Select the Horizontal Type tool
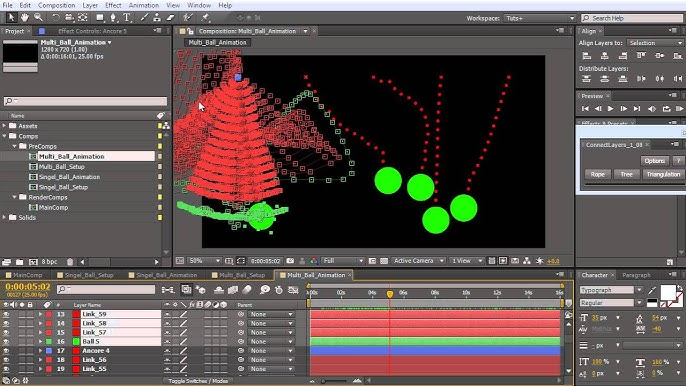This screenshot has height=386, width=686. 127,18
